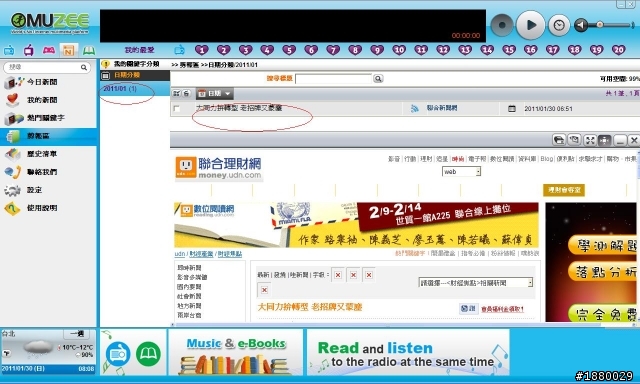Select favorite heart number 8
The width and height of the screenshot is (640, 384).
(355, 50)
